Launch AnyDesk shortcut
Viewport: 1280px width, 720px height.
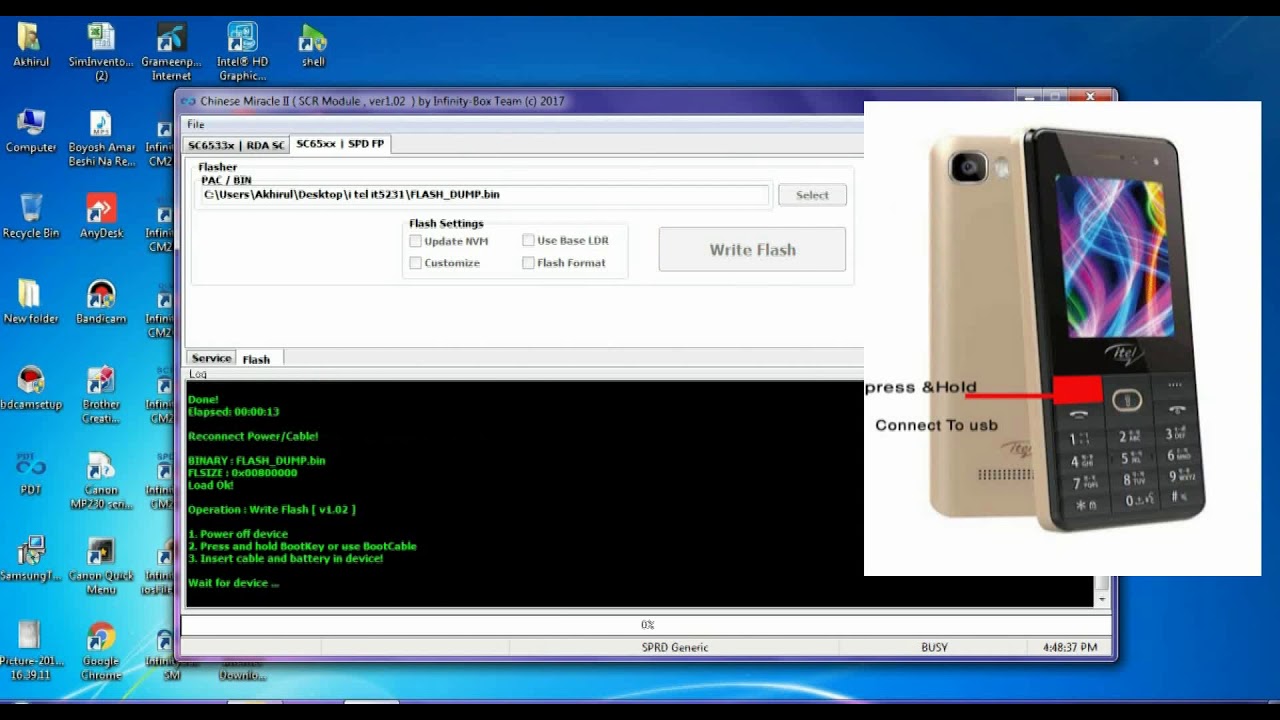click(101, 216)
